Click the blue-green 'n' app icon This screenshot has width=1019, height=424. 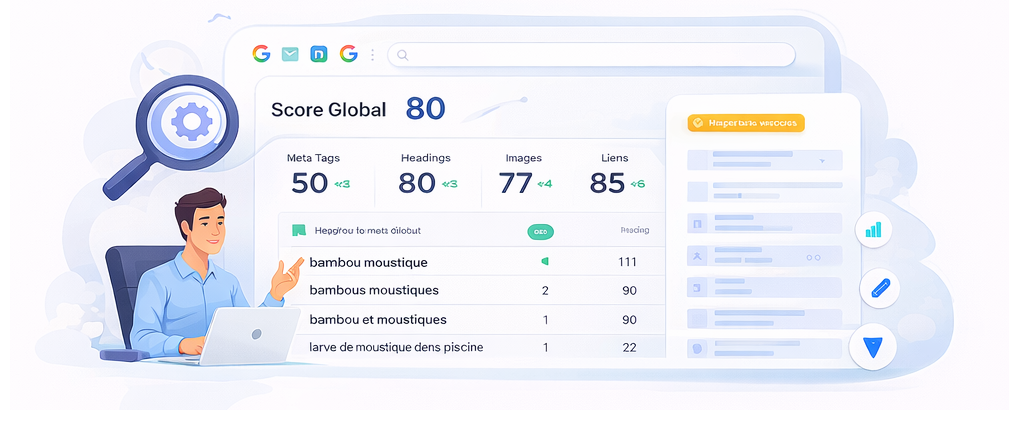(319, 55)
